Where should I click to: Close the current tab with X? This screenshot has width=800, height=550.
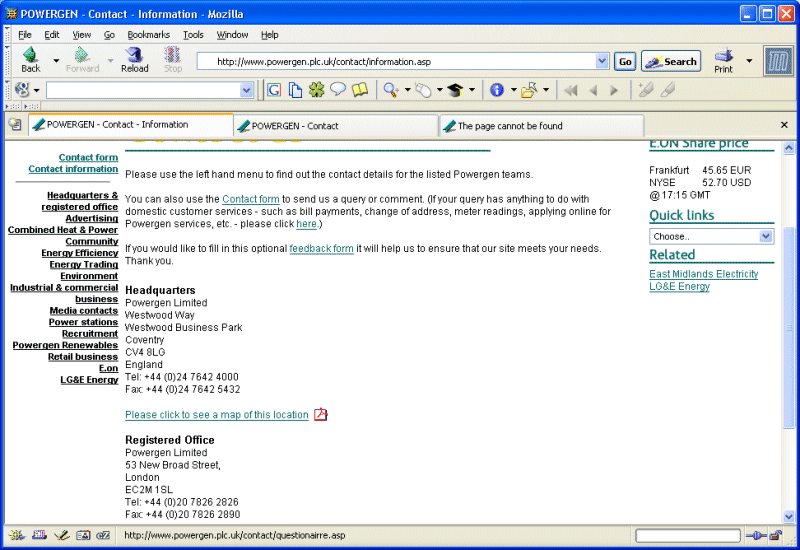tap(784, 124)
